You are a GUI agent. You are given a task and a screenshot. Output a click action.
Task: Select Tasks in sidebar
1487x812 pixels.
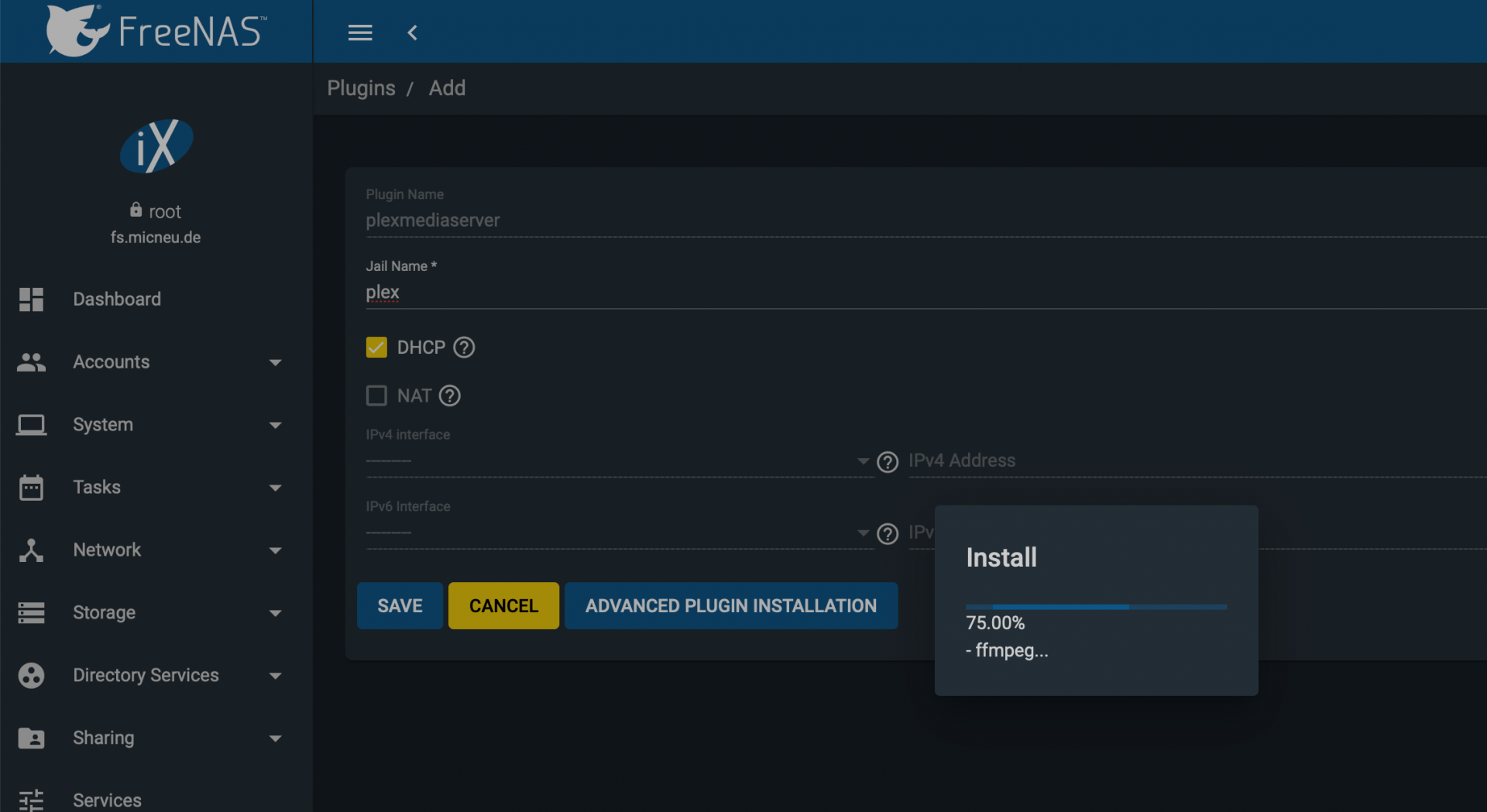click(x=97, y=487)
